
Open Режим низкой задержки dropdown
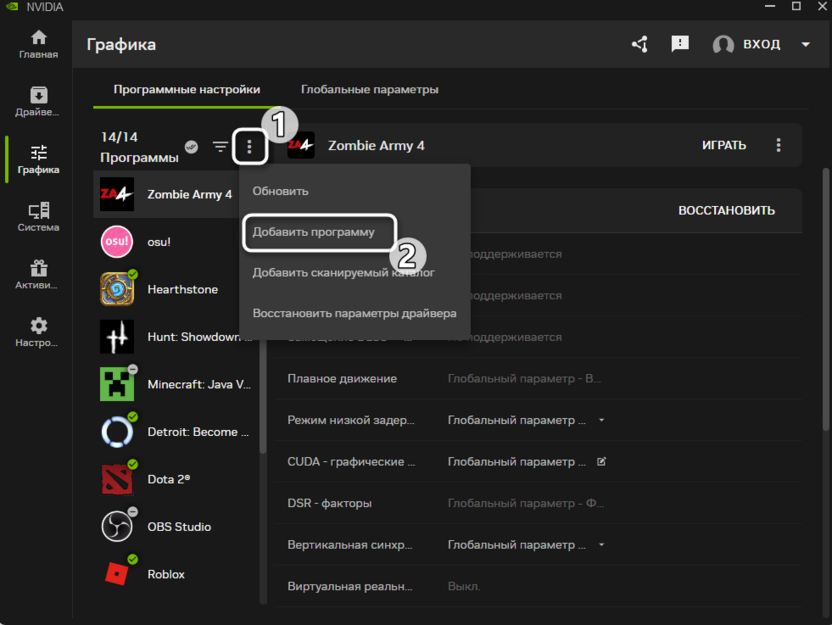point(602,420)
